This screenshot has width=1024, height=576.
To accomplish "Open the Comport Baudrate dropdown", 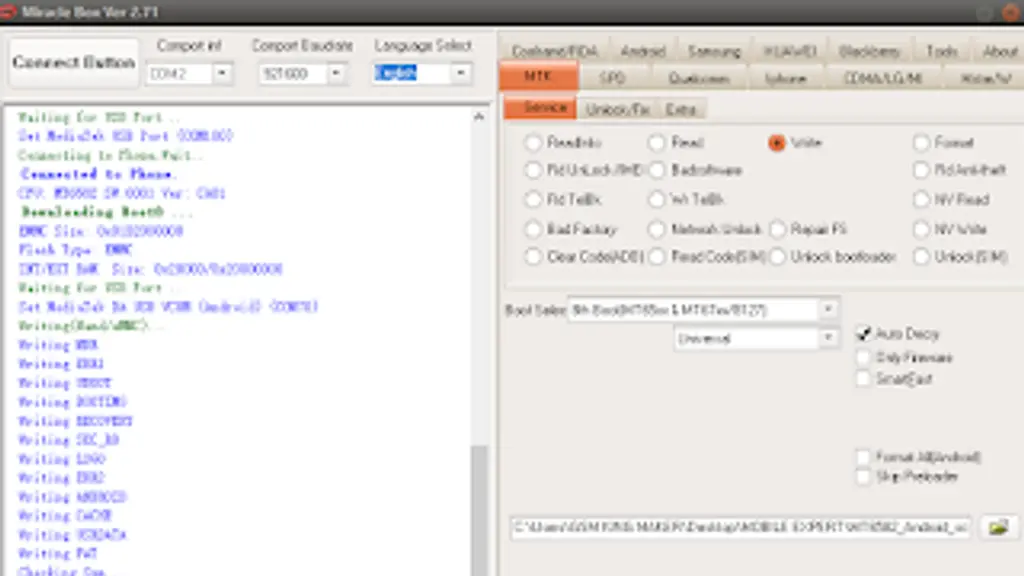I will [336, 73].
